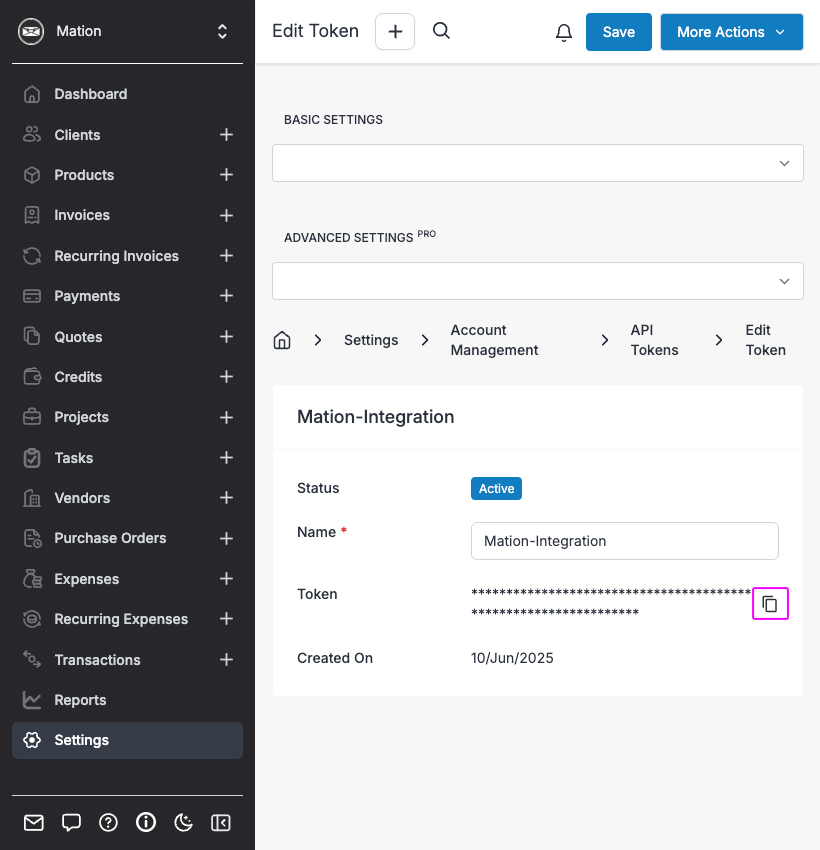Add a new task with plus icon

227,458
